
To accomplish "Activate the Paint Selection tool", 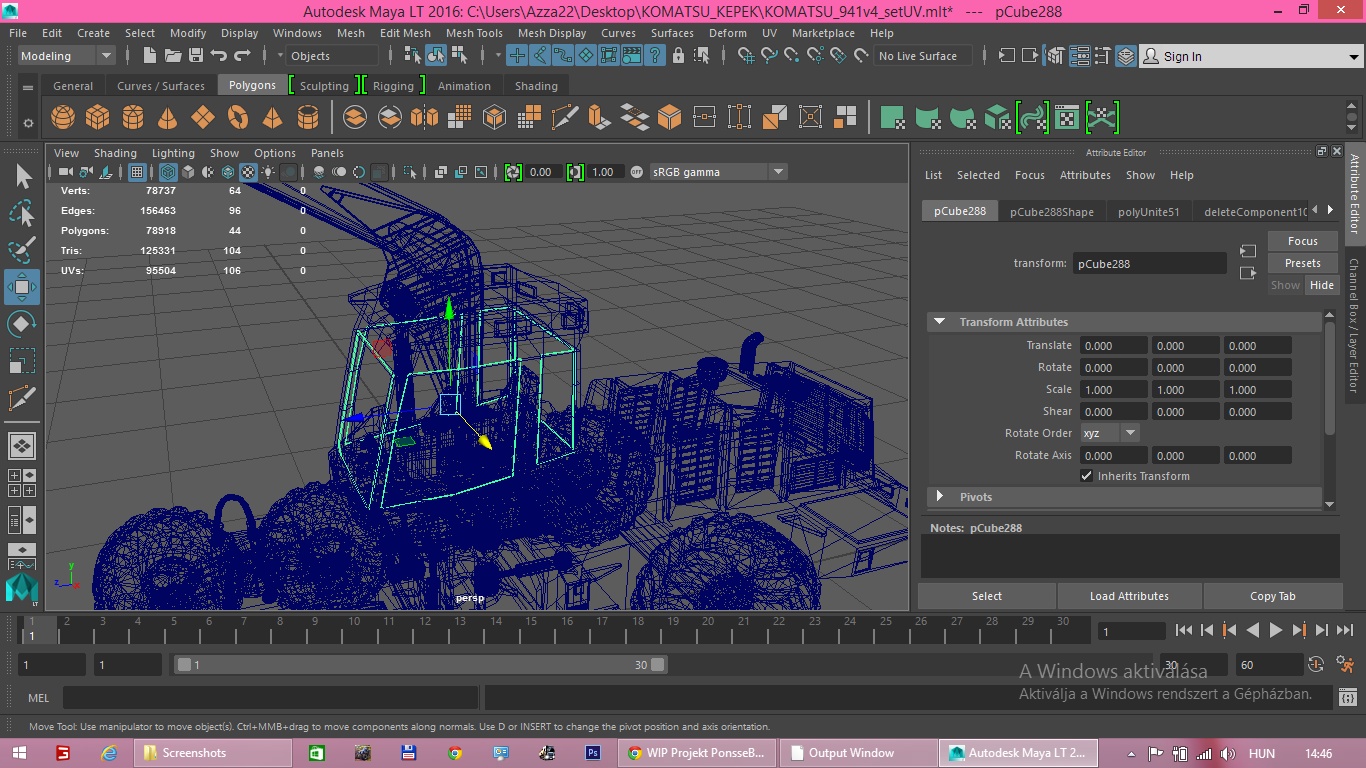I will coord(22,250).
